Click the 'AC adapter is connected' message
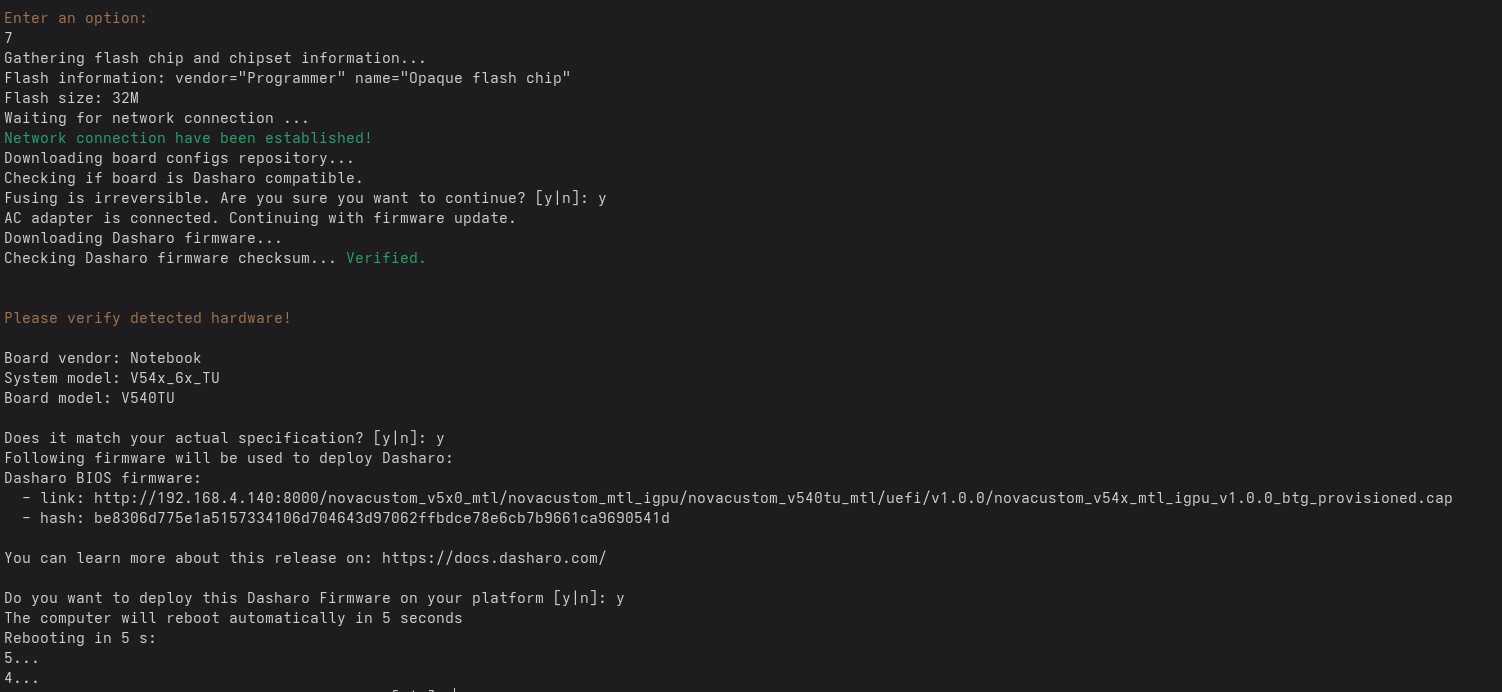1502x692 pixels. (260, 218)
